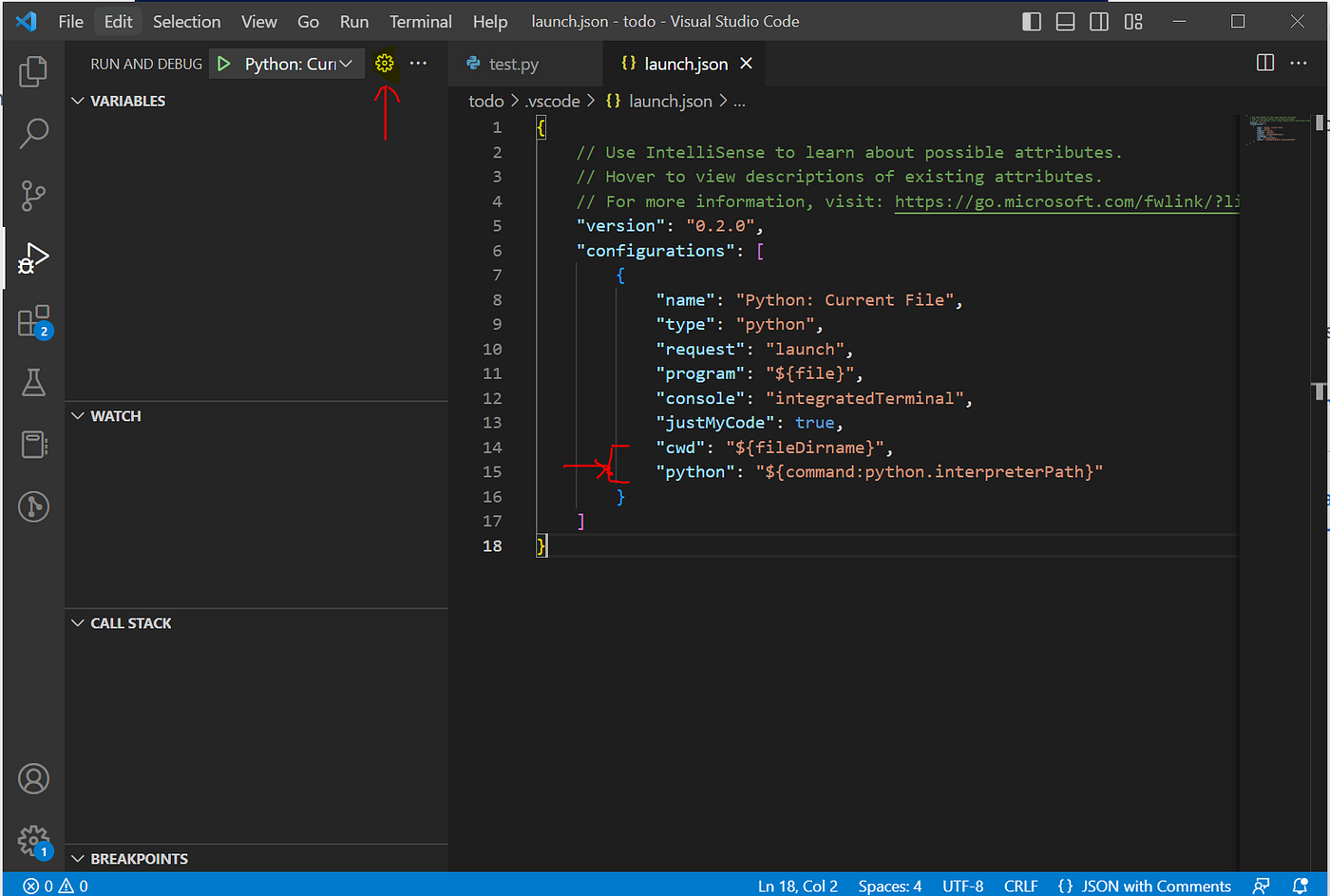This screenshot has height=896, width=1330.
Task: Open Run and Debug more actions ellipsis
Action: point(418,63)
